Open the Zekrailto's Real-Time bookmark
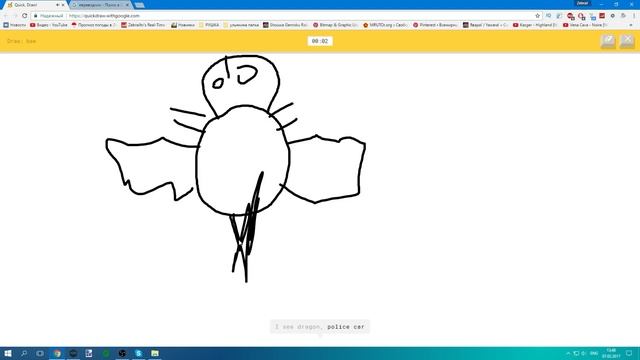Image resolution: width=640 pixels, height=360 pixels. coord(143,25)
